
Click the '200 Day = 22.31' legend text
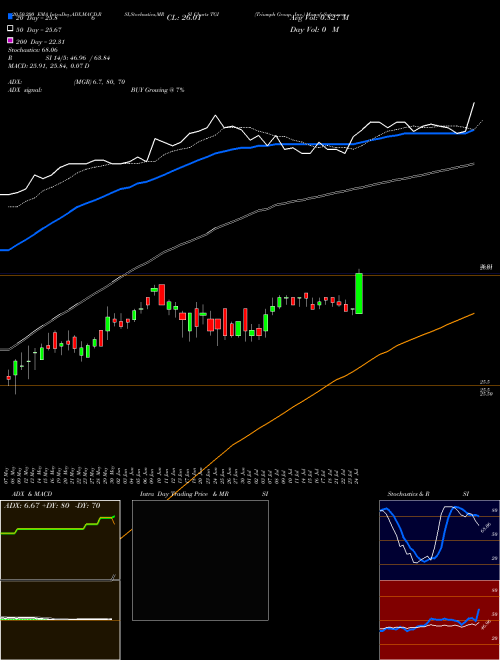click(x=40, y=41)
